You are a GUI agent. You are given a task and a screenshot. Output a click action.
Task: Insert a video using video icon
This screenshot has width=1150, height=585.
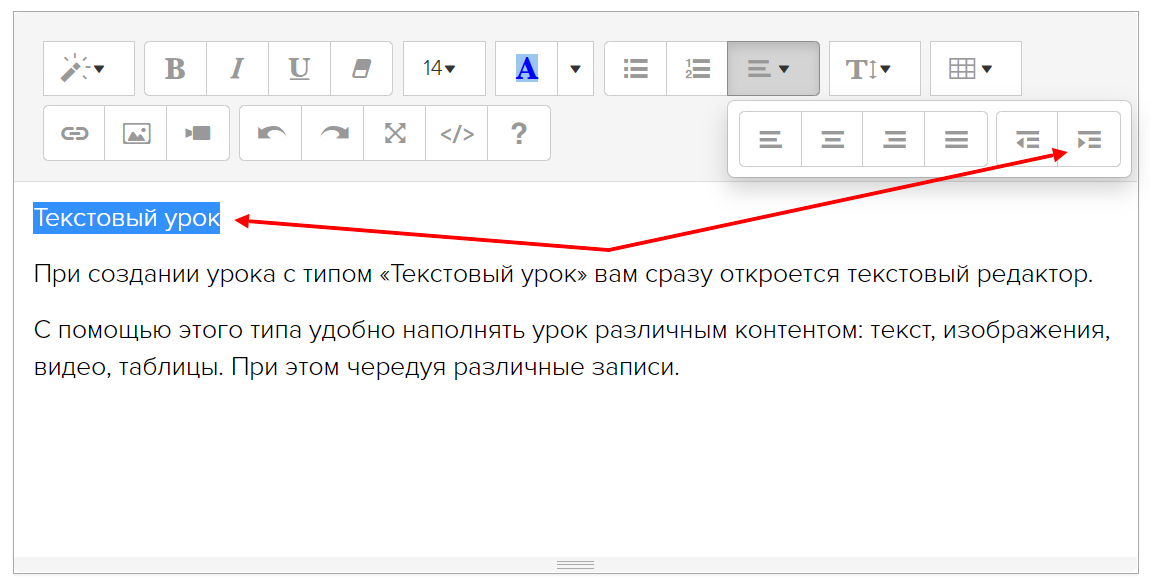click(x=198, y=133)
